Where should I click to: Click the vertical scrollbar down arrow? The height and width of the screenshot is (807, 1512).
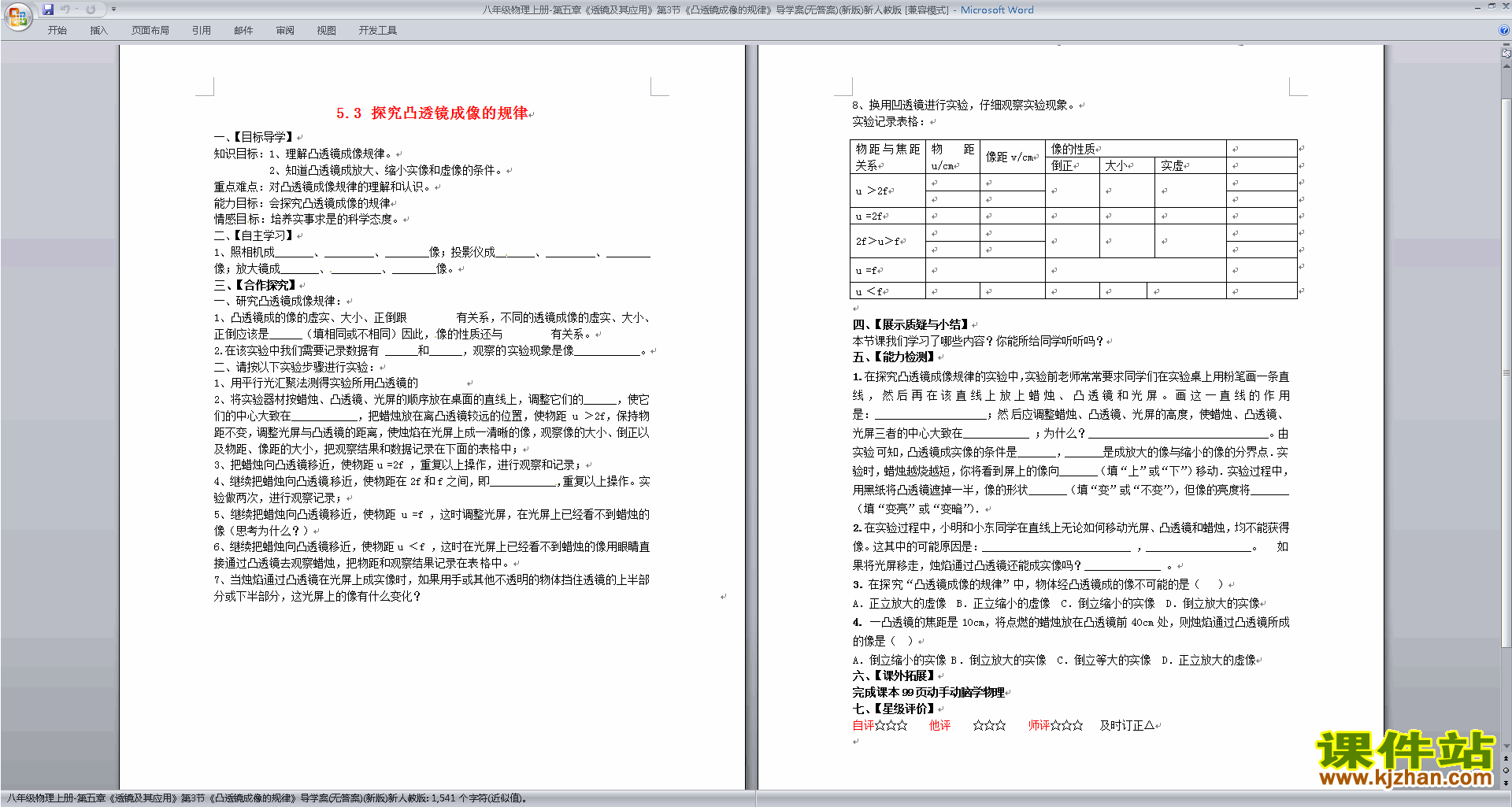(1506, 746)
